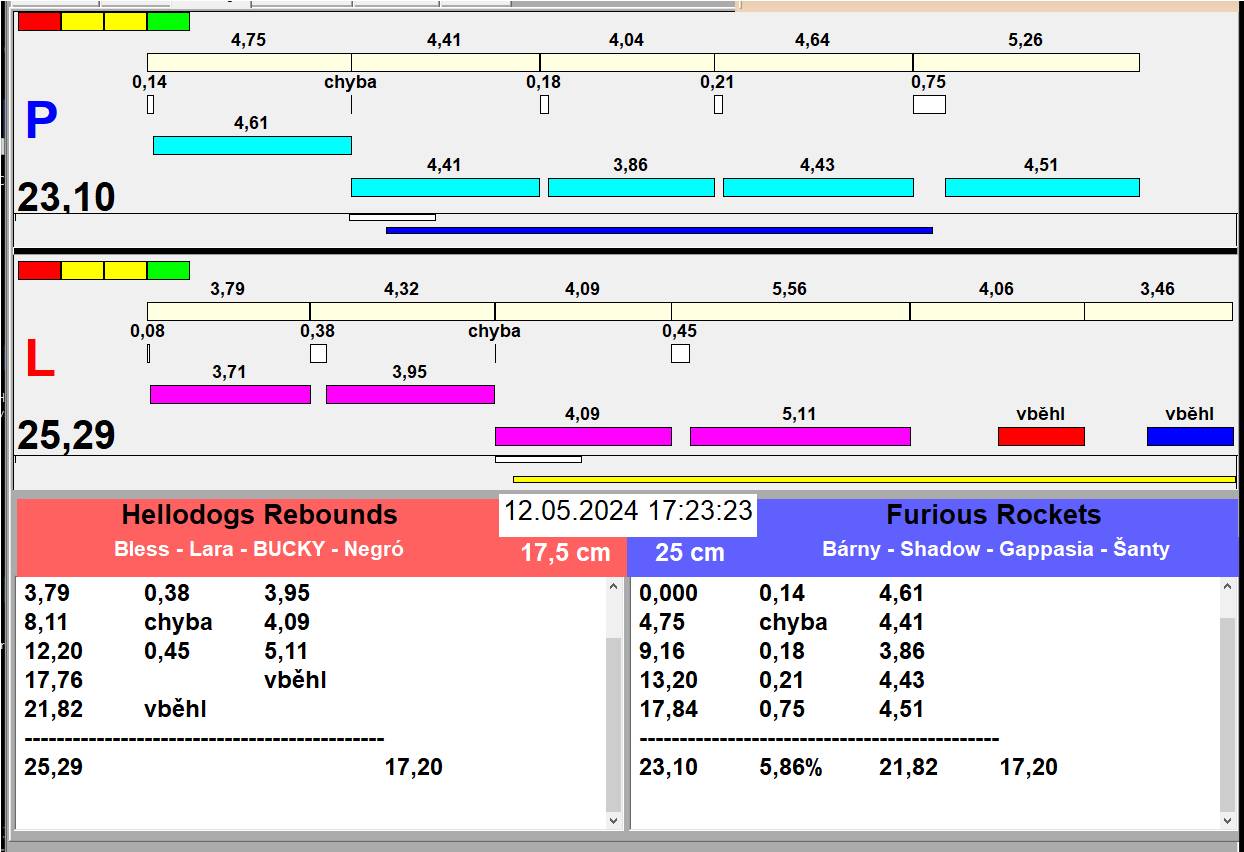Click the green start light in lane P

point(168,21)
